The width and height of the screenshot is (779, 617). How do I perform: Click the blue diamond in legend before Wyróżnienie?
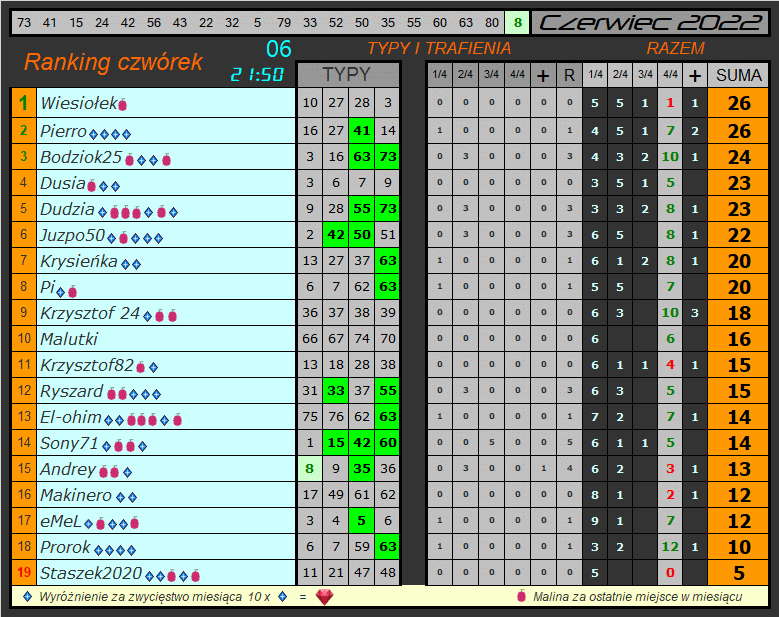point(28,596)
